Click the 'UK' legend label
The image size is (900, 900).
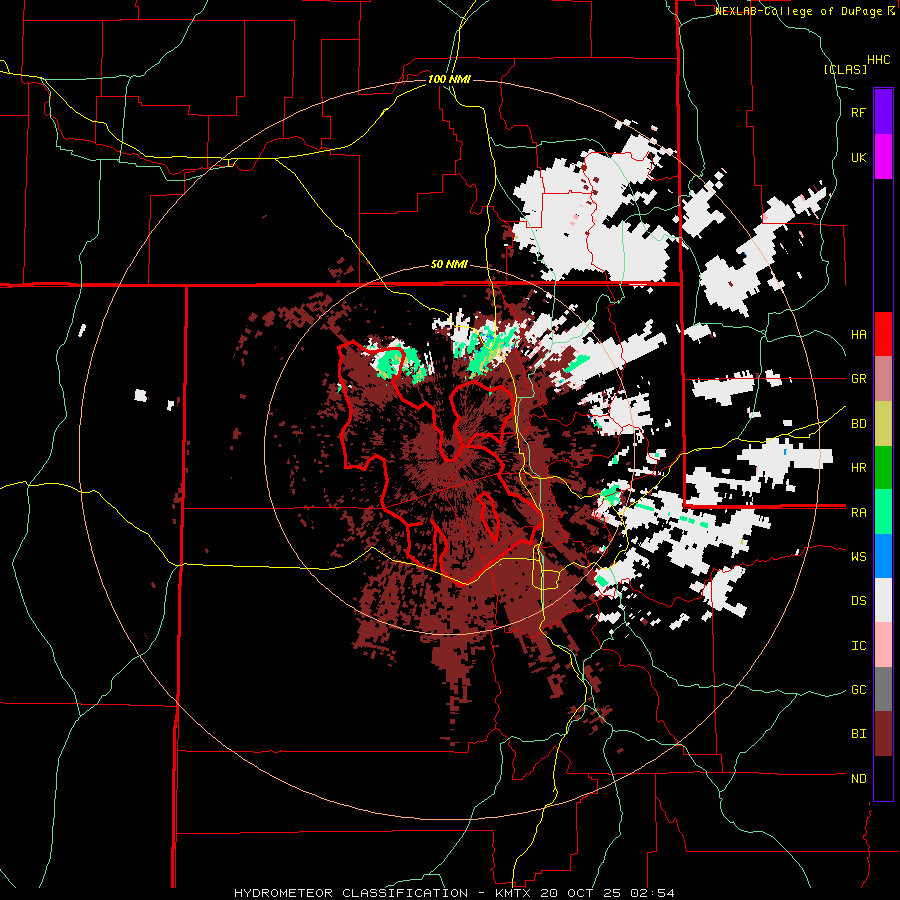pyautogui.click(x=858, y=157)
